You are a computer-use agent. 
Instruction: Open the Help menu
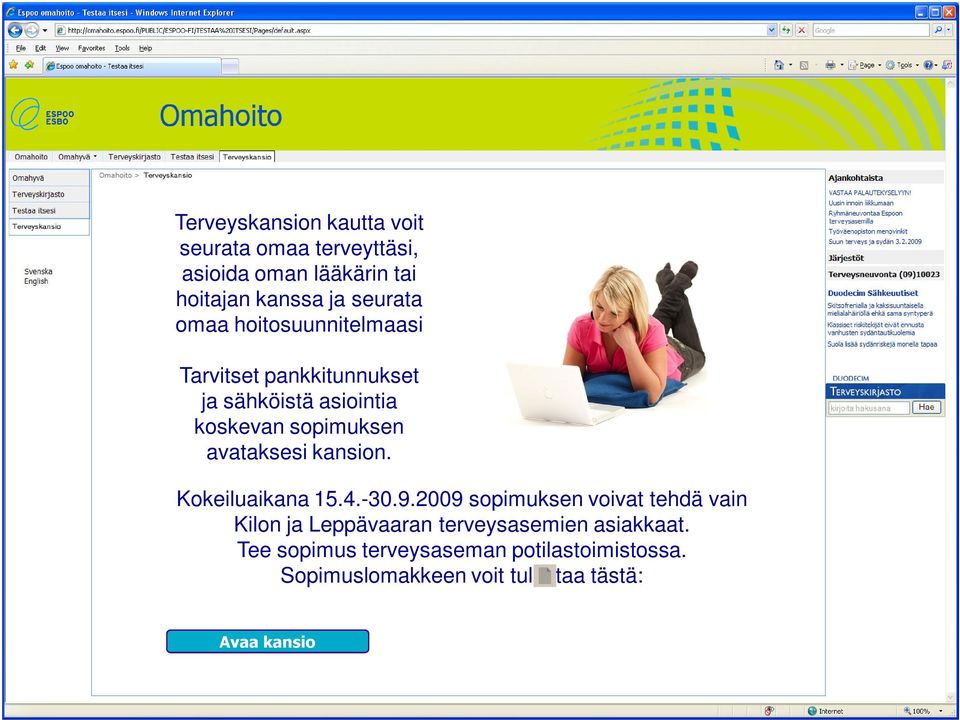145,48
